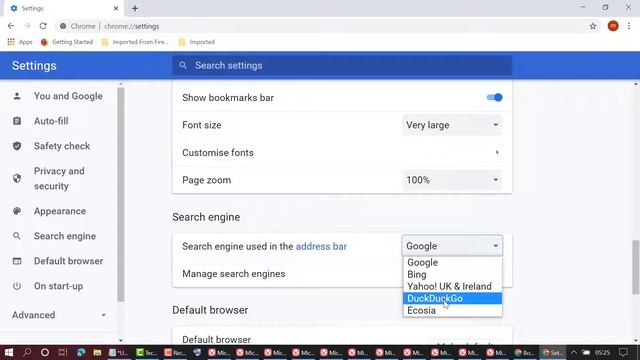This screenshot has width=640, height=360.
Task: Select Ecosia from the search engine list
Action: 452,310
